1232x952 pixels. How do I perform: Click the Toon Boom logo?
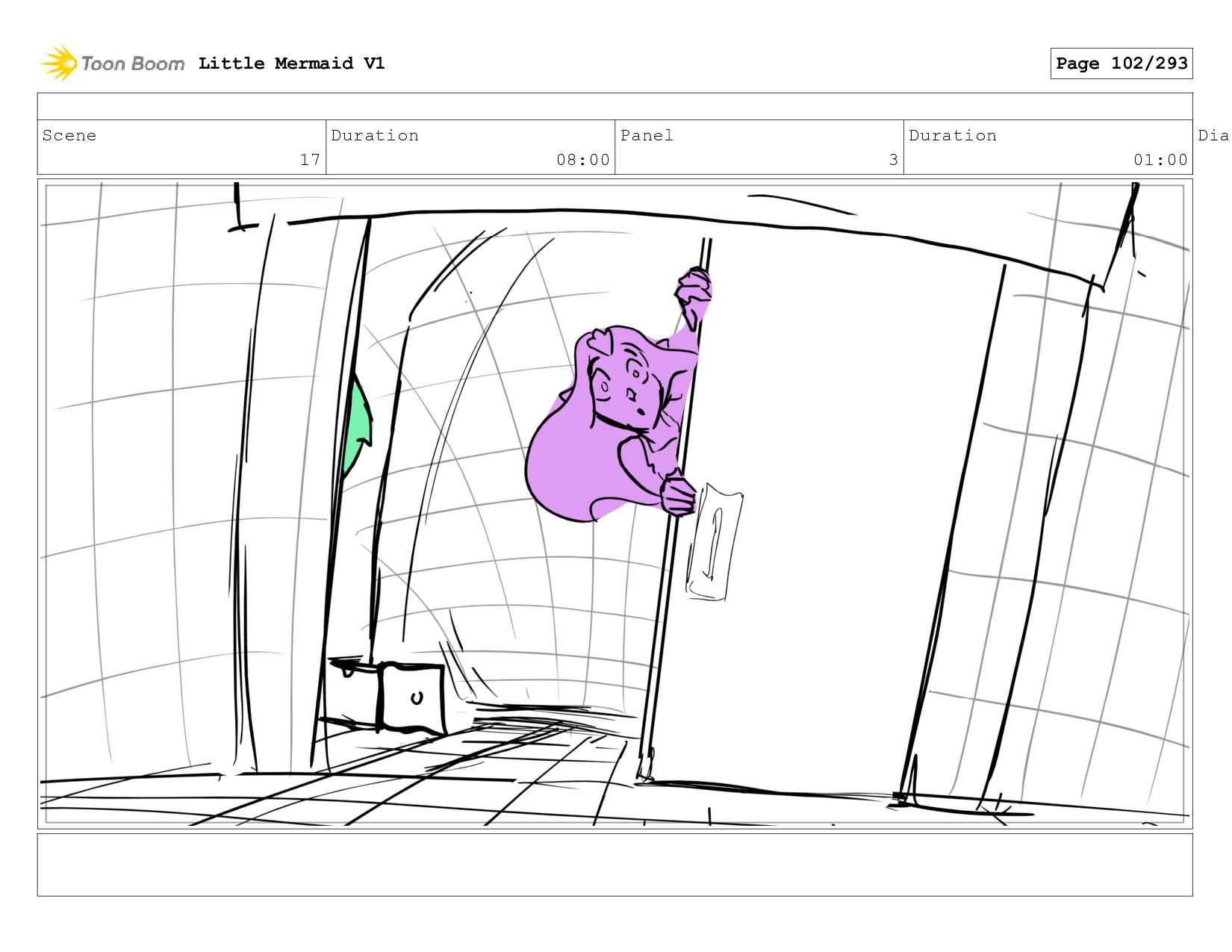tap(112, 63)
